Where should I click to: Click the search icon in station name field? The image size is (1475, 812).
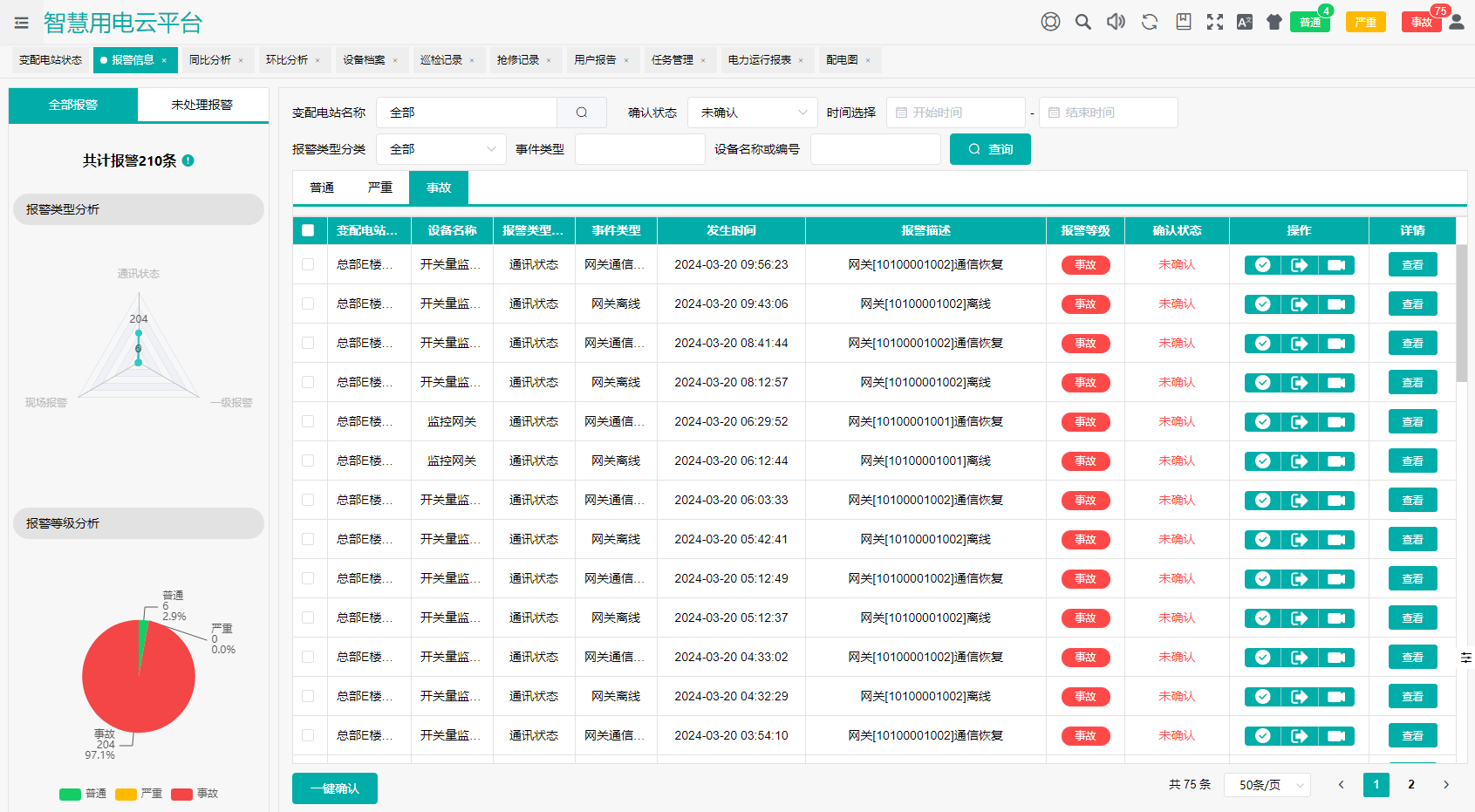582,113
